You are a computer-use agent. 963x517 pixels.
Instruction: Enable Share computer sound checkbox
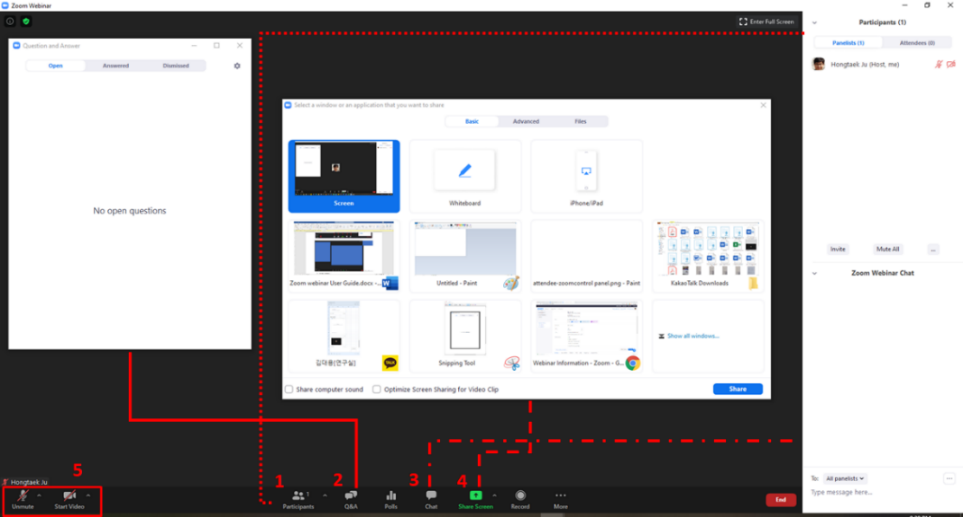point(289,389)
